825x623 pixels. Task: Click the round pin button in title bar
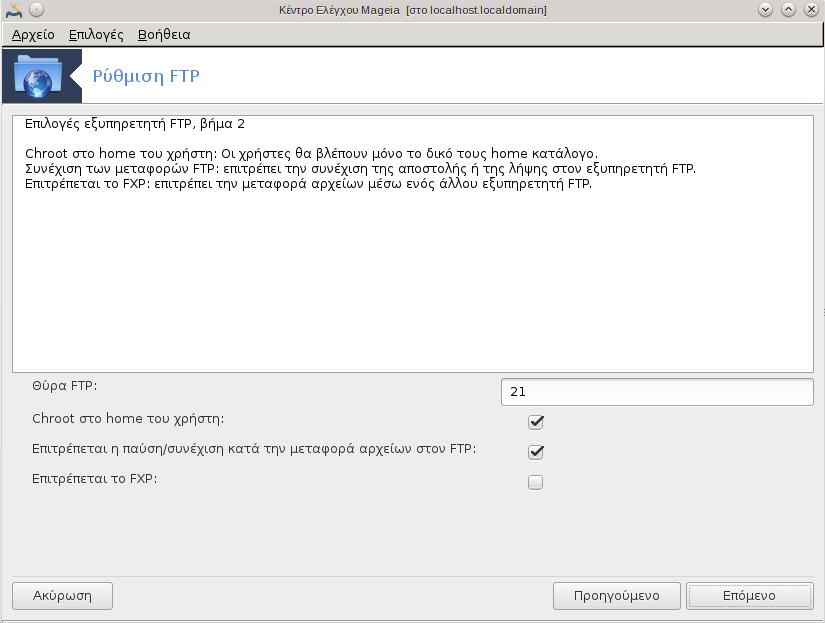(x=36, y=10)
